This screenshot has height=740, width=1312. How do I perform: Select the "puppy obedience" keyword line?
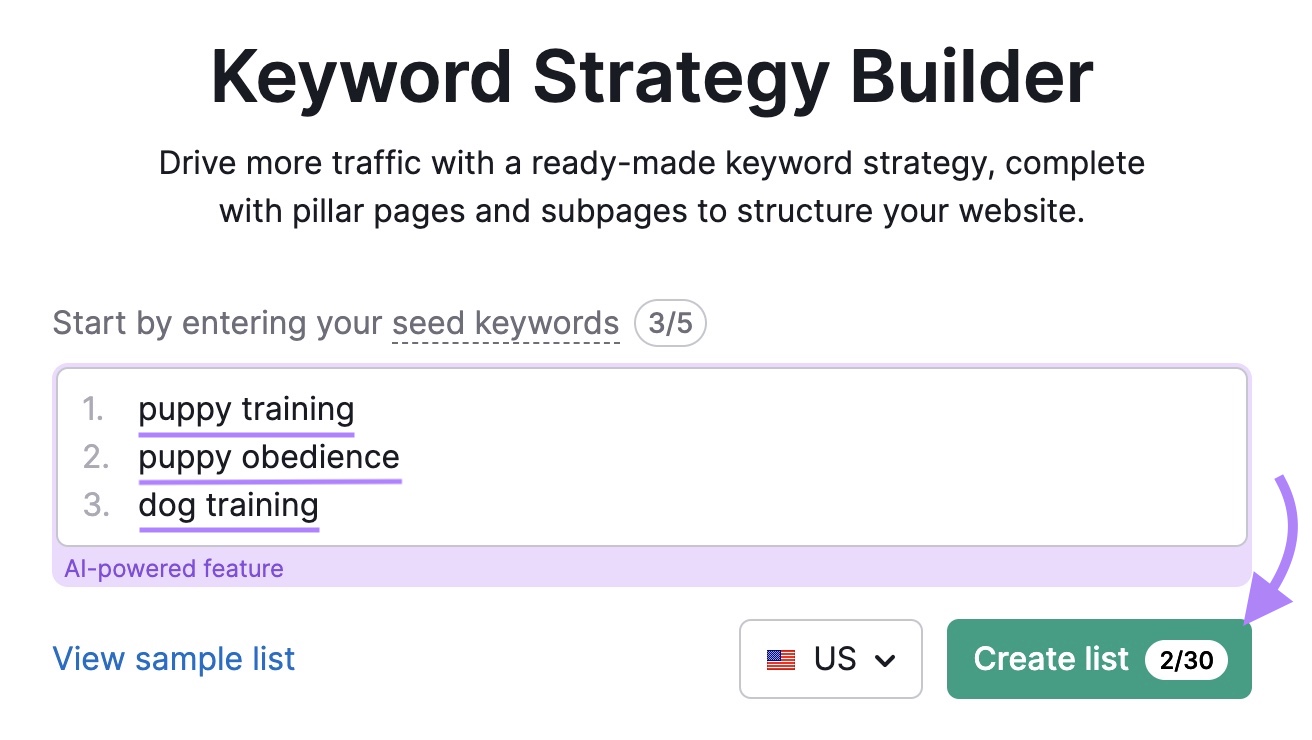pyautogui.click(x=269, y=458)
